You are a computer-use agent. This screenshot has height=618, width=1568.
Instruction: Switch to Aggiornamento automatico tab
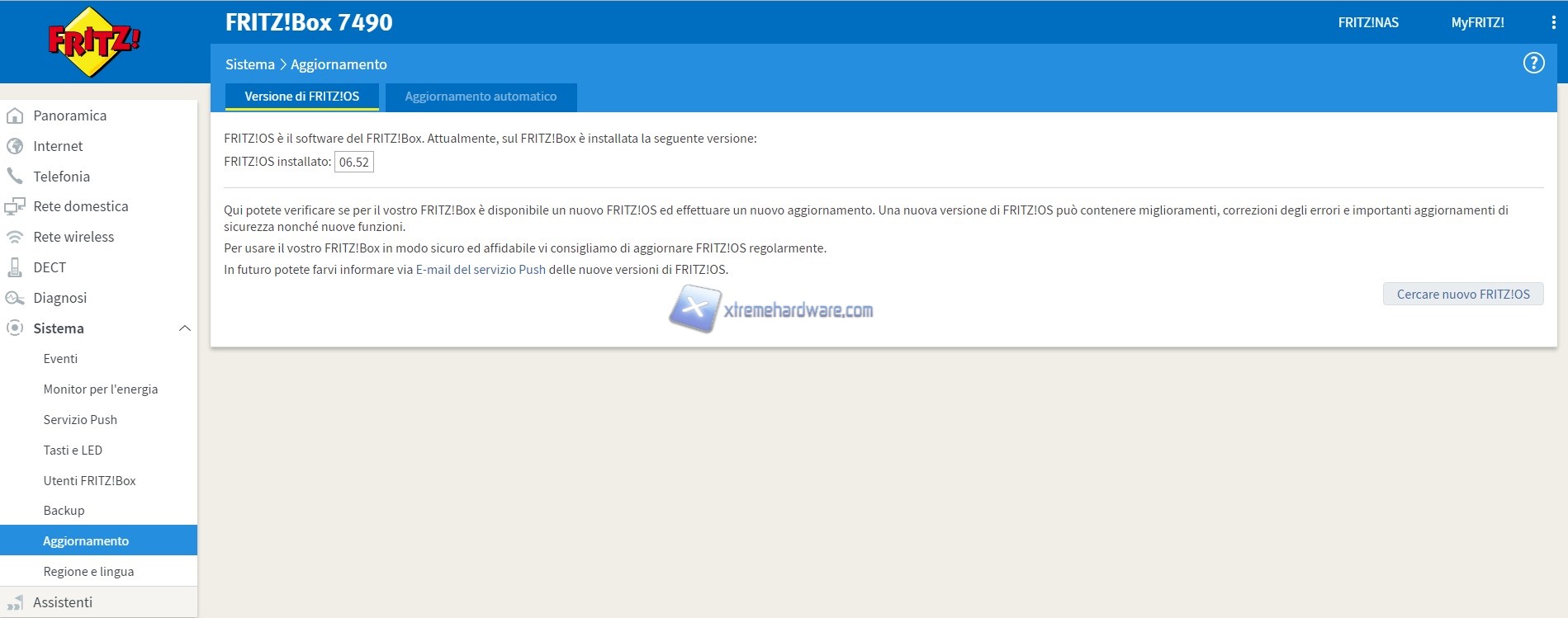(x=481, y=97)
